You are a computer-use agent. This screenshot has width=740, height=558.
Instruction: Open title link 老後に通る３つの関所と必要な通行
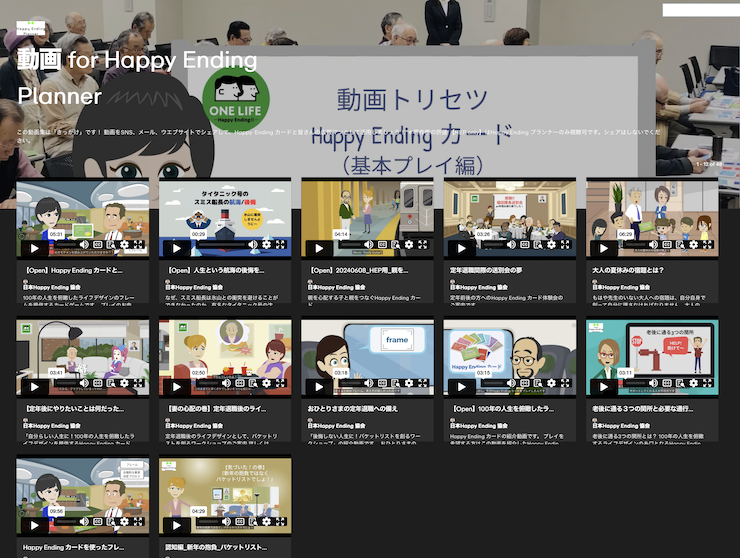pyautogui.click(x=643, y=409)
